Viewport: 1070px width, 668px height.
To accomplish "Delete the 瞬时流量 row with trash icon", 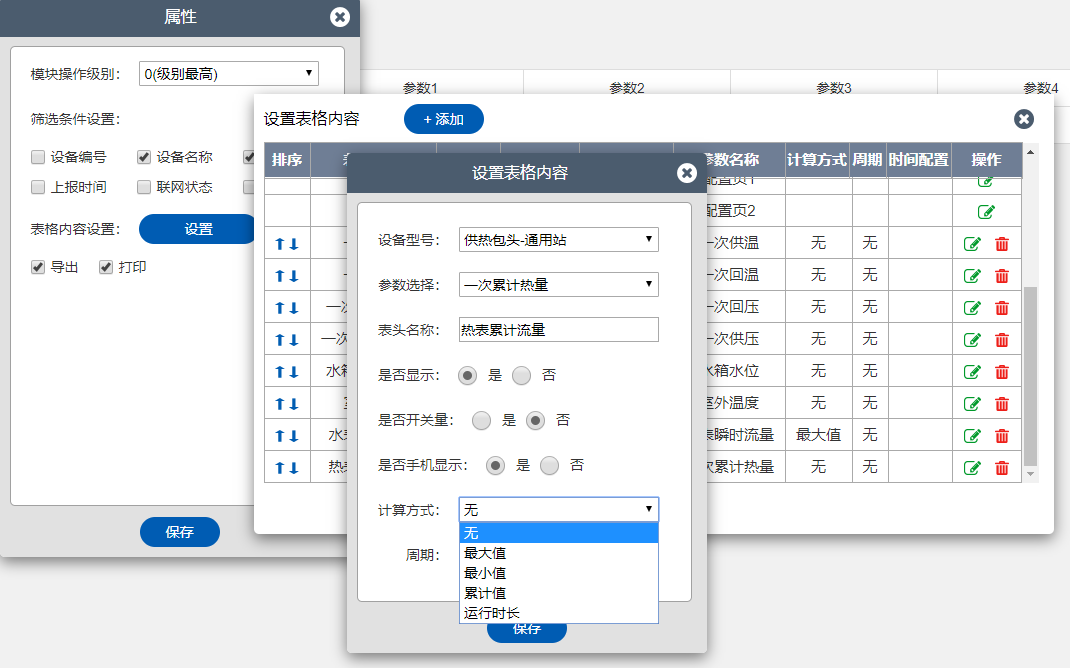I will (x=1001, y=435).
